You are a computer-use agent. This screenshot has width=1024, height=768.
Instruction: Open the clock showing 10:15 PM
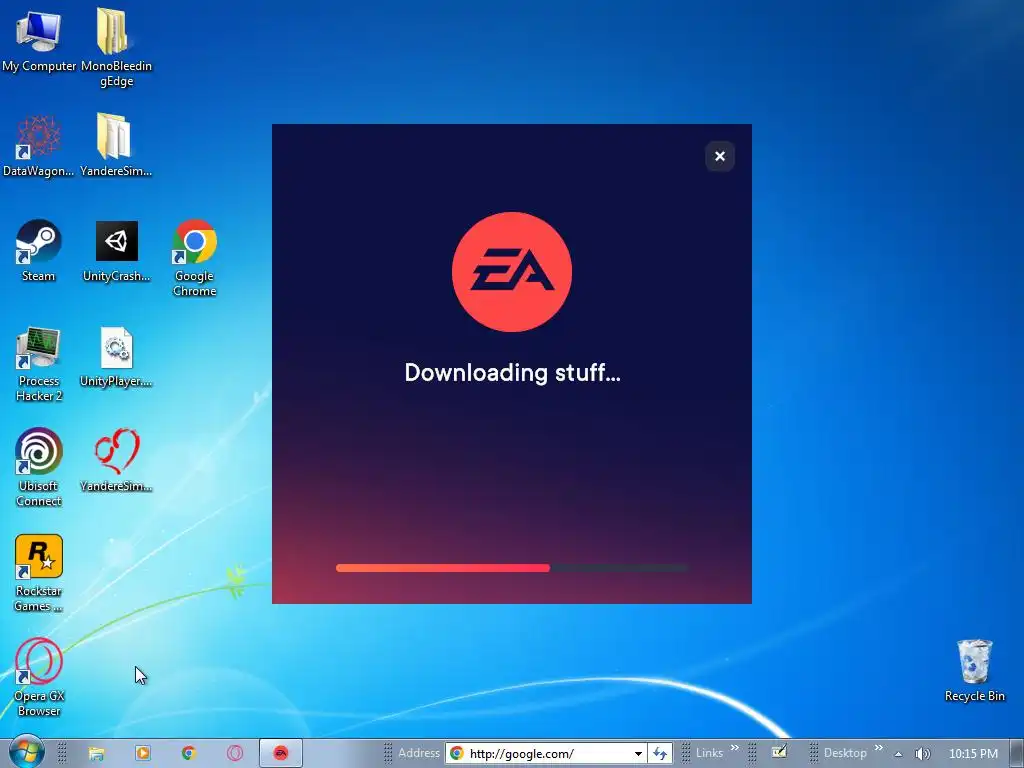pos(973,754)
